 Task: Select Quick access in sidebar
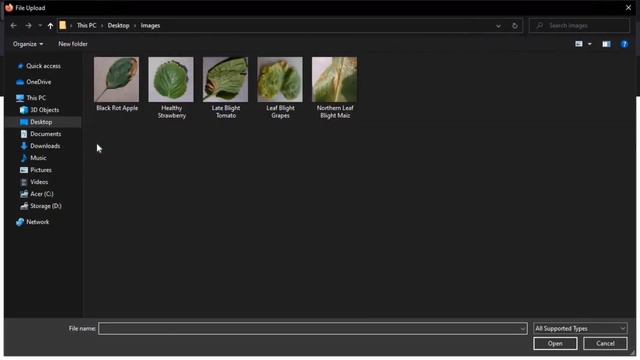43,66
